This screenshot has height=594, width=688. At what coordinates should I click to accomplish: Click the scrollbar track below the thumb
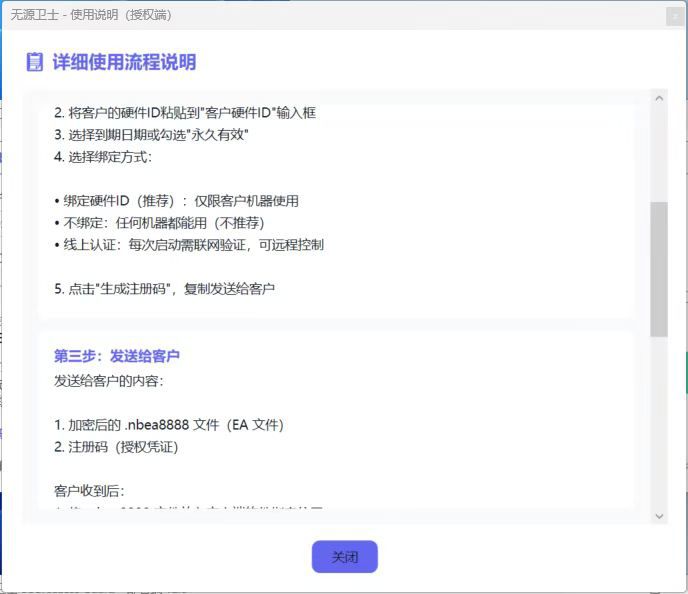click(659, 421)
